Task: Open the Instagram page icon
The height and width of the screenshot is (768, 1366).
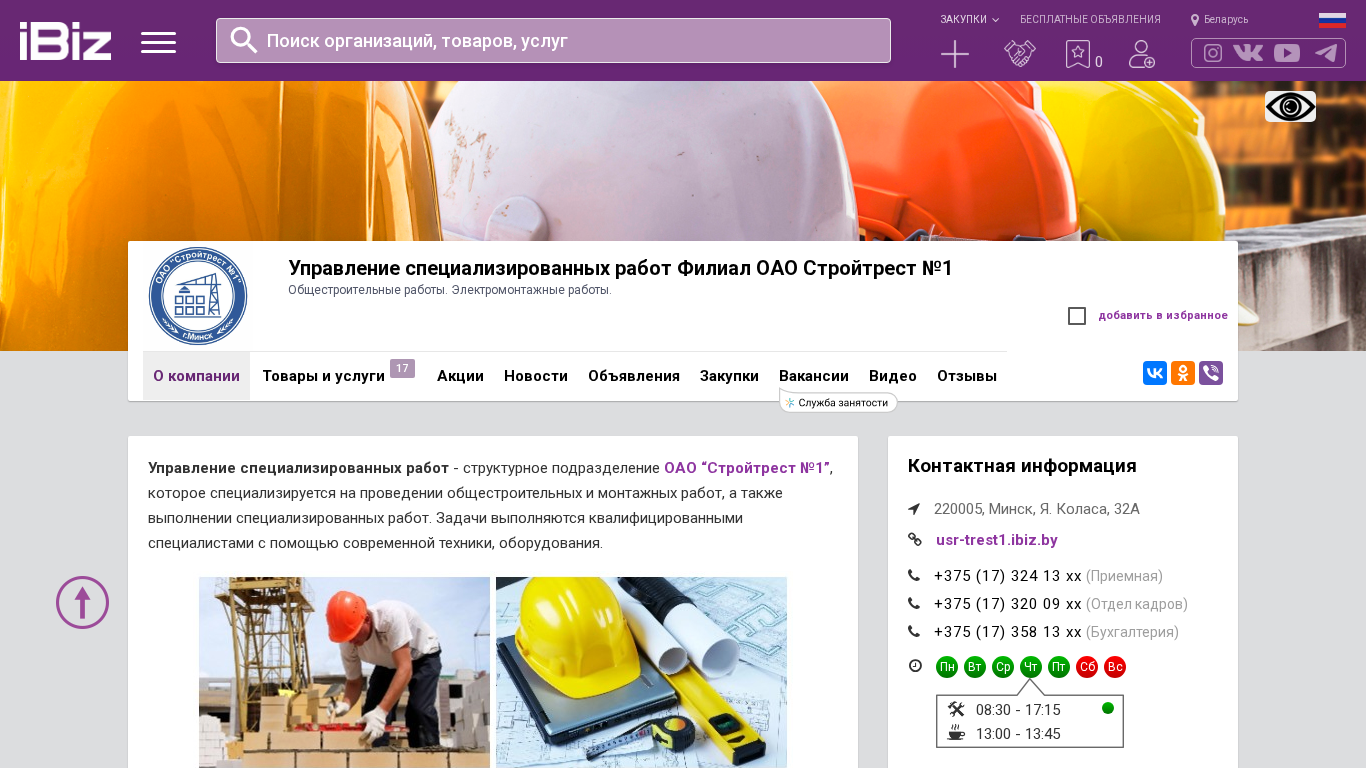Action: pos(1213,53)
